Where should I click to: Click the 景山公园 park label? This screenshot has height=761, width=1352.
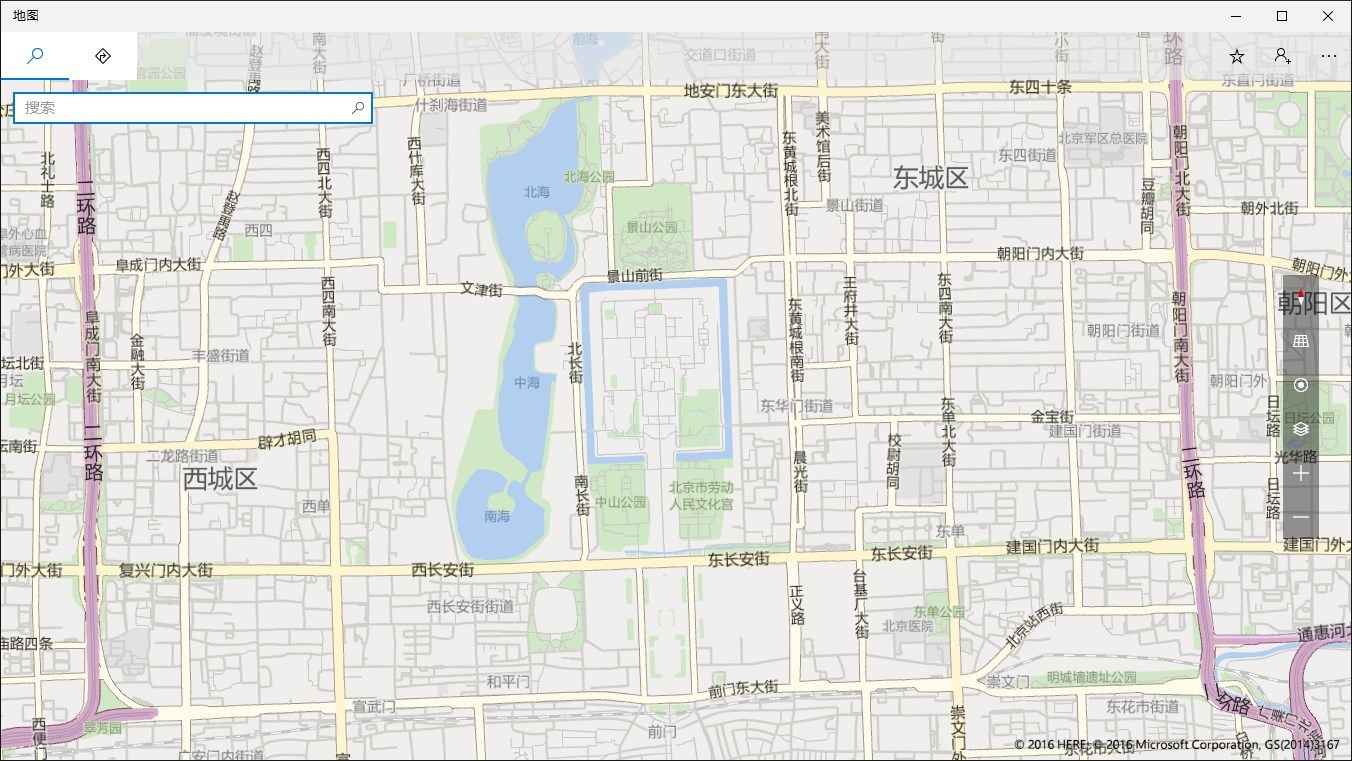[x=652, y=227]
